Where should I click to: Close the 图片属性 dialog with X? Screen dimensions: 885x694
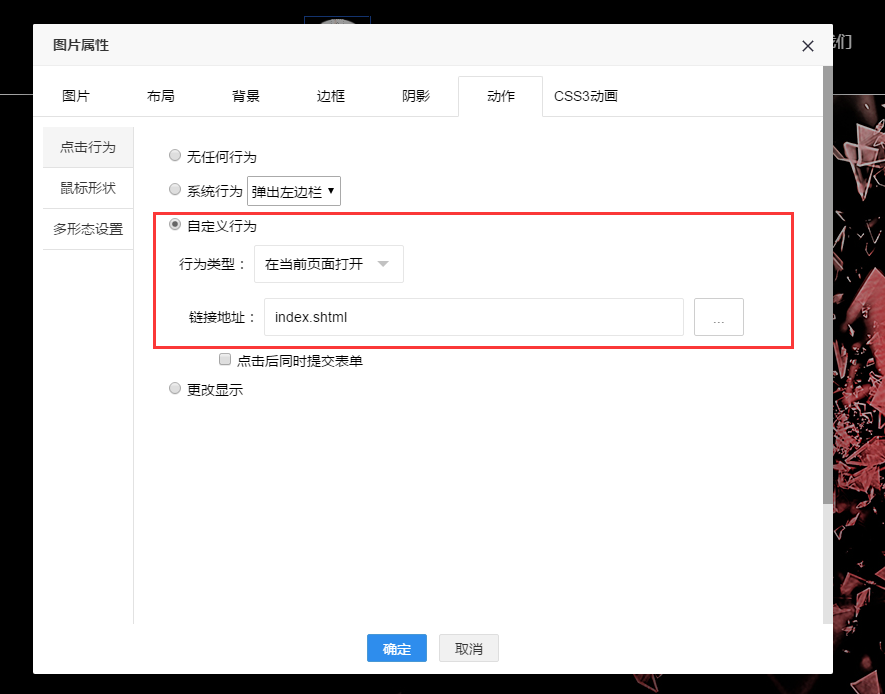tap(808, 46)
